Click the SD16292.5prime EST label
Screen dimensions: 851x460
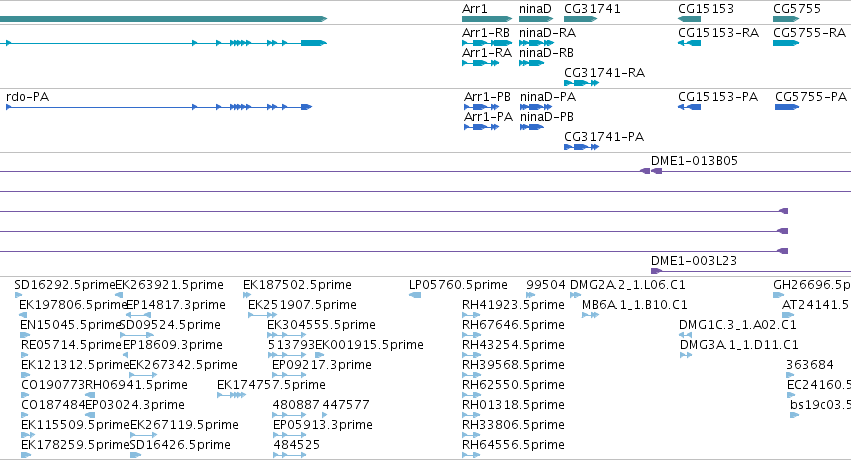[65, 285]
